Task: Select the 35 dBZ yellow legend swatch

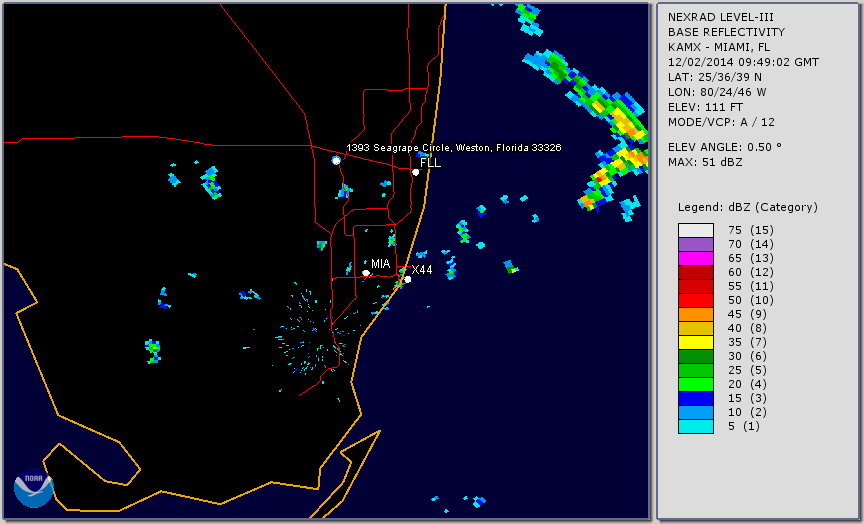Action: (x=696, y=342)
